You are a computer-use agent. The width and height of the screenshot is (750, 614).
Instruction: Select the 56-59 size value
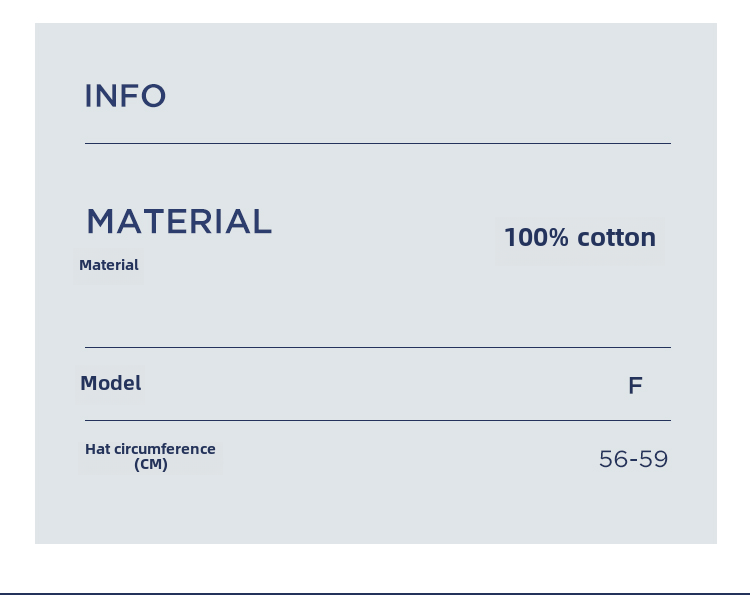click(633, 459)
